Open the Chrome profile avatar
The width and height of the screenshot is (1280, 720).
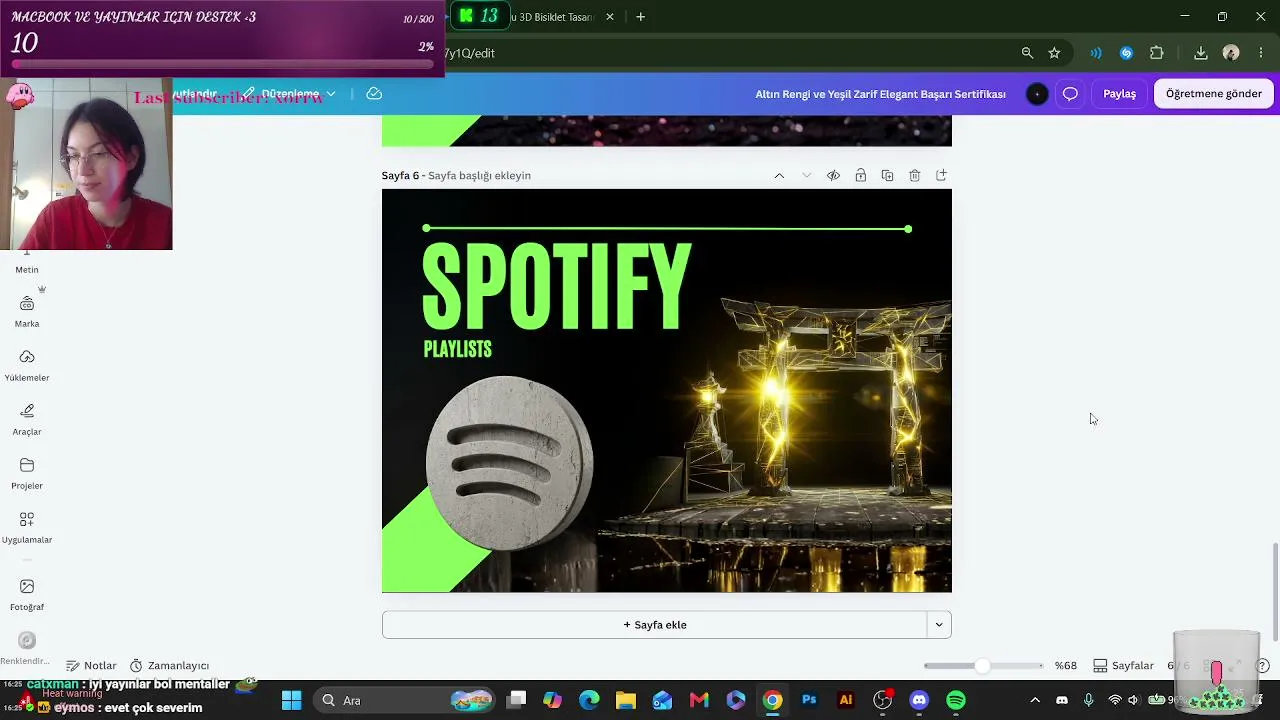pyautogui.click(x=1231, y=53)
